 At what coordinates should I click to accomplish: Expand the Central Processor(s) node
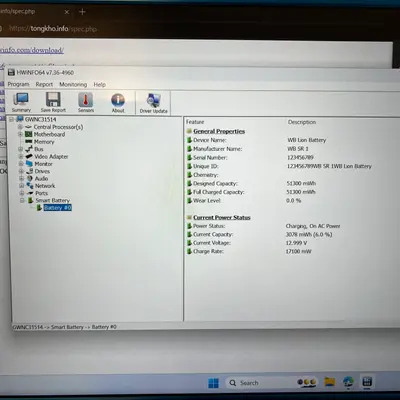(x=20, y=127)
